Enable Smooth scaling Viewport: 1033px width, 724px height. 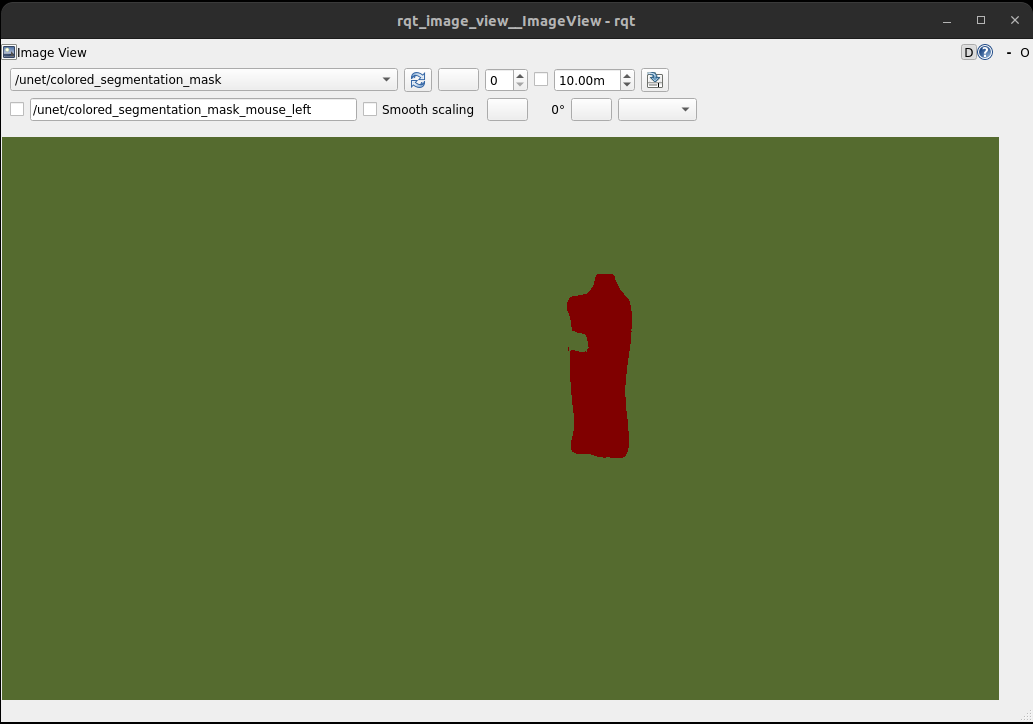click(x=370, y=109)
